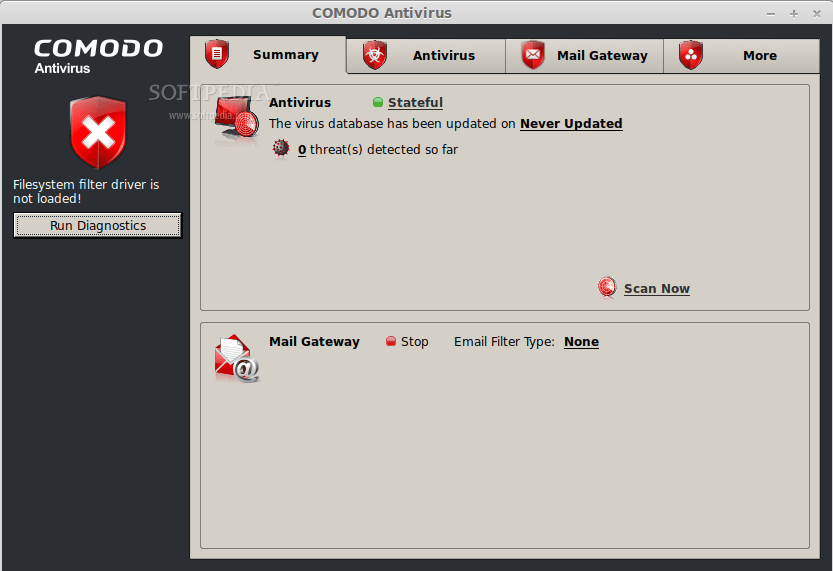This screenshot has height=571, width=833.
Task: Click the three-dot shield icon on More tab
Action: tap(691, 55)
